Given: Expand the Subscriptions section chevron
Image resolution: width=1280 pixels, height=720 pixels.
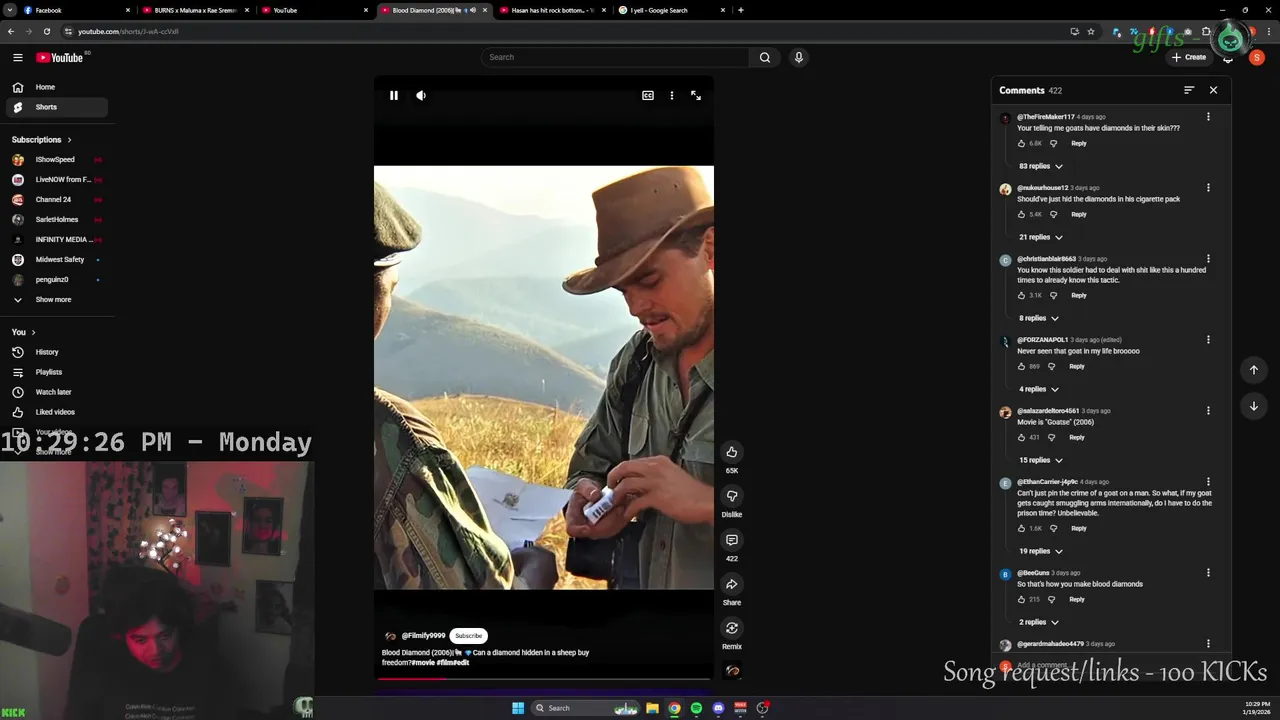Looking at the screenshot, I should (69, 140).
